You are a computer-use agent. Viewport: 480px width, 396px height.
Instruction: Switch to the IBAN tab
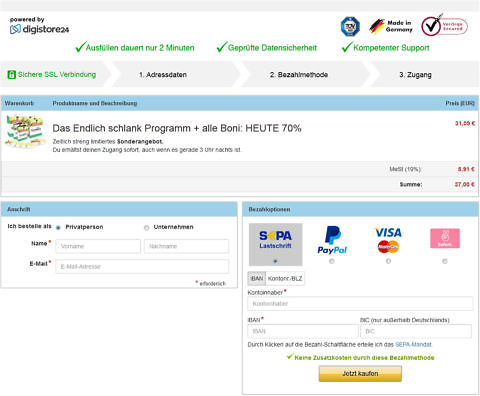pyautogui.click(x=257, y=278)
